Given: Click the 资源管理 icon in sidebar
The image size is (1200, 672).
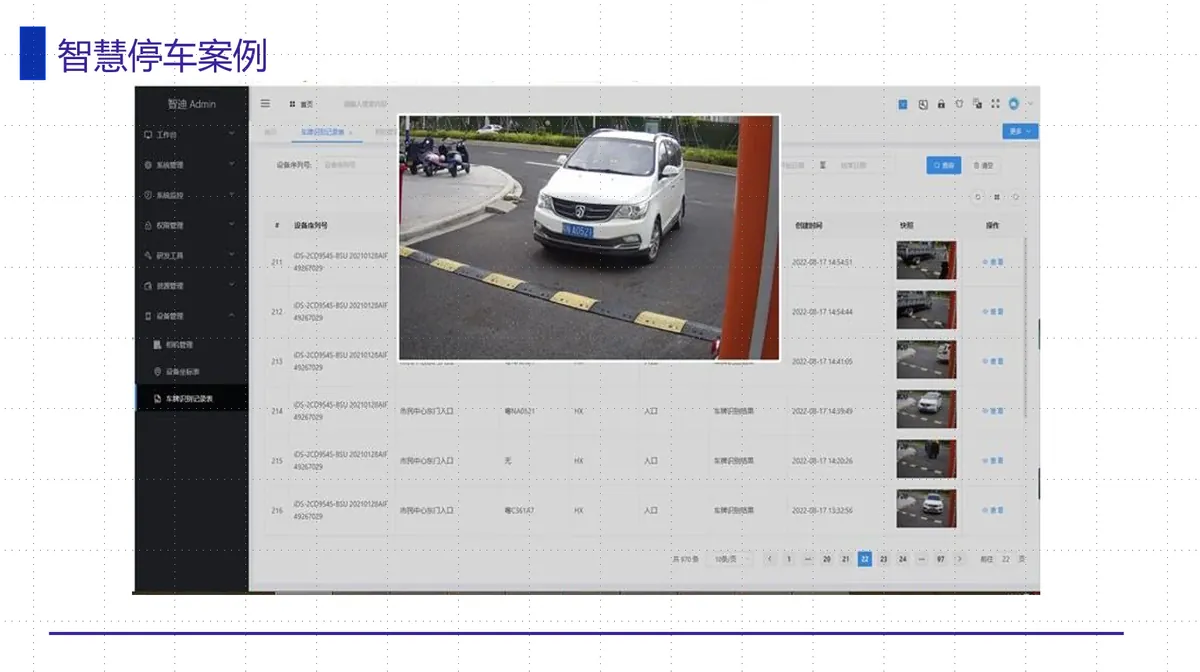Looking at the screenshot, I should click(x=148, y=285).
